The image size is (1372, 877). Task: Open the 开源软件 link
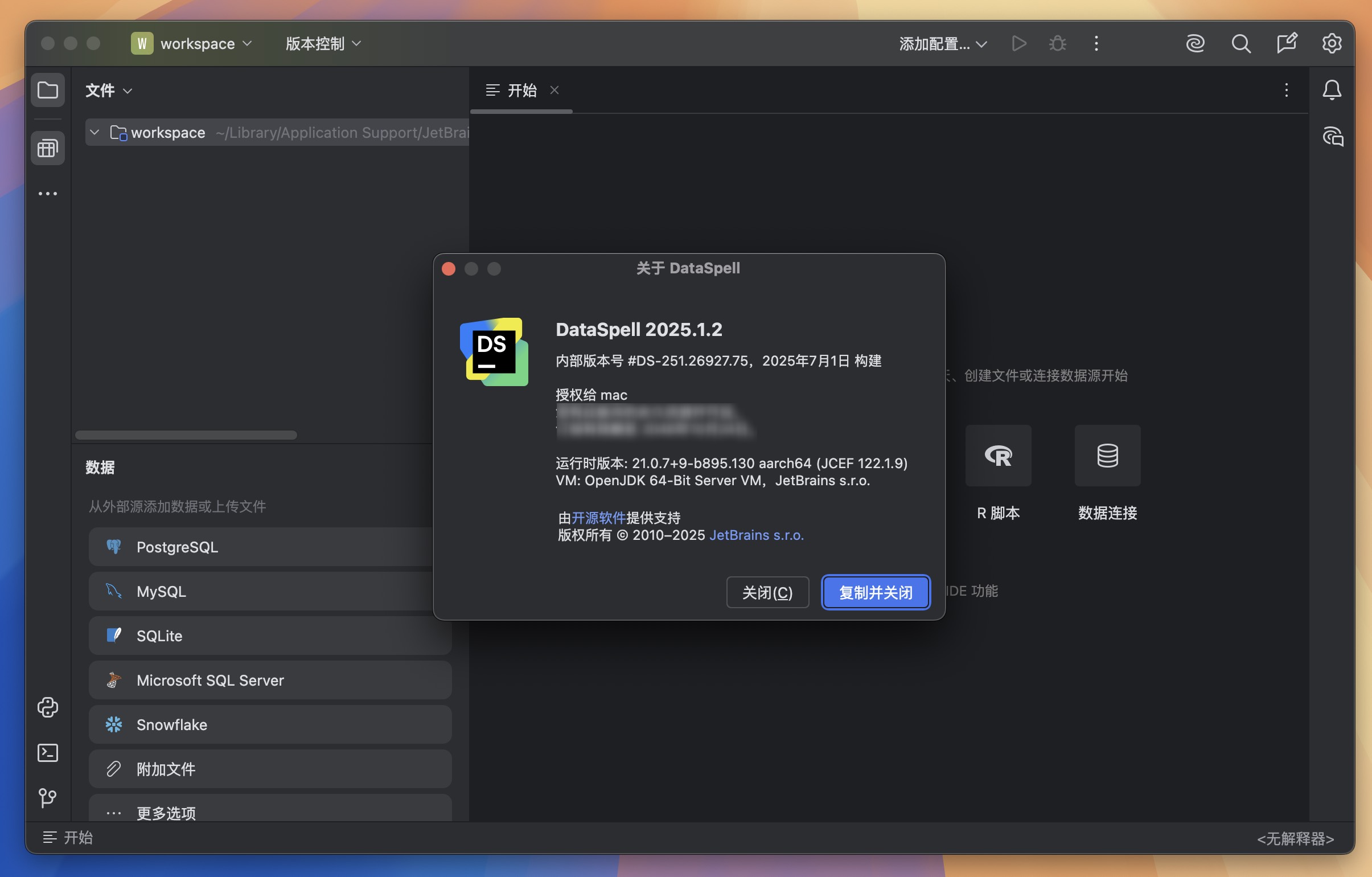point(598,518)
